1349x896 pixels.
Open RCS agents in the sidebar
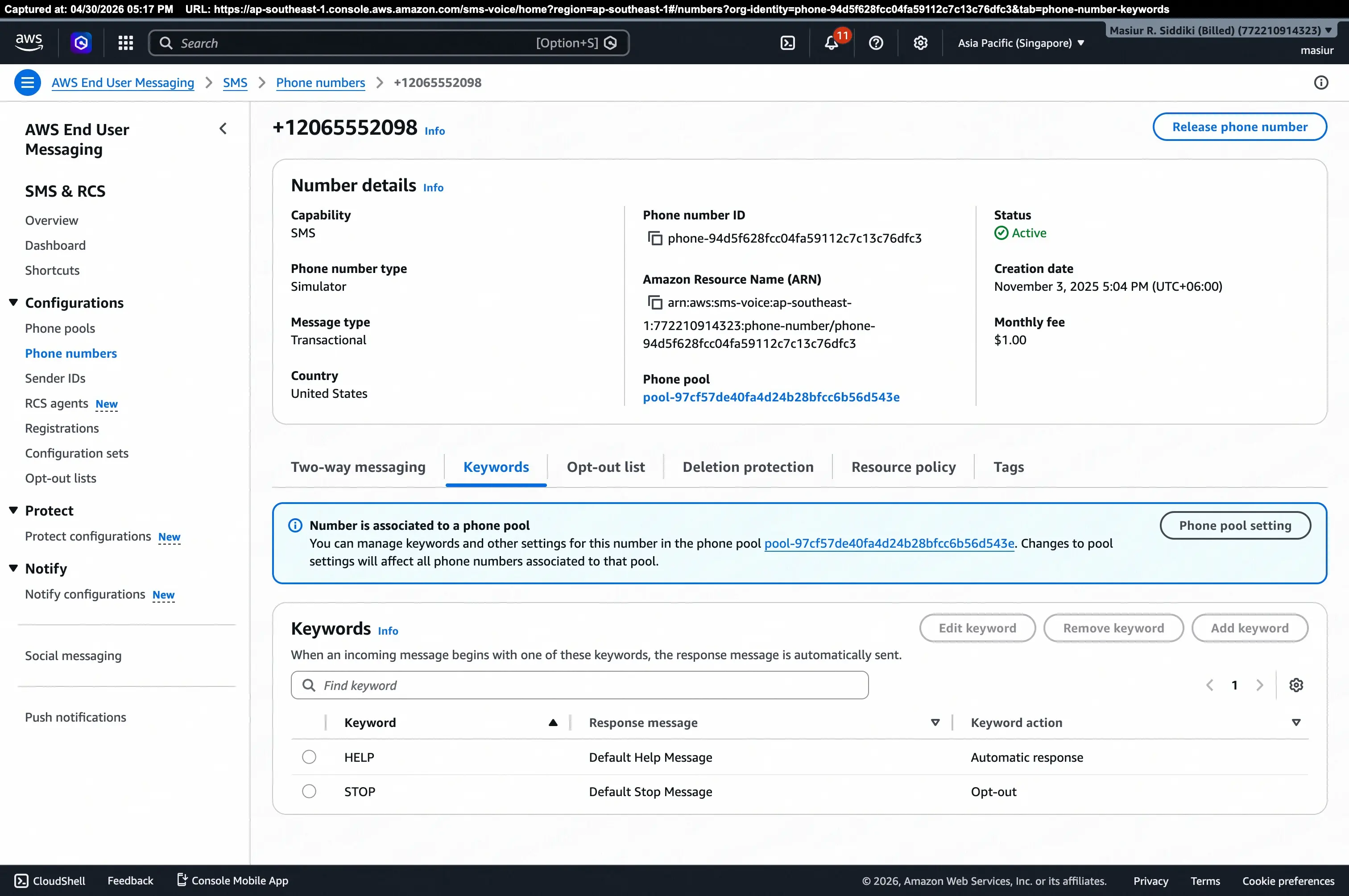pos(57,404)
